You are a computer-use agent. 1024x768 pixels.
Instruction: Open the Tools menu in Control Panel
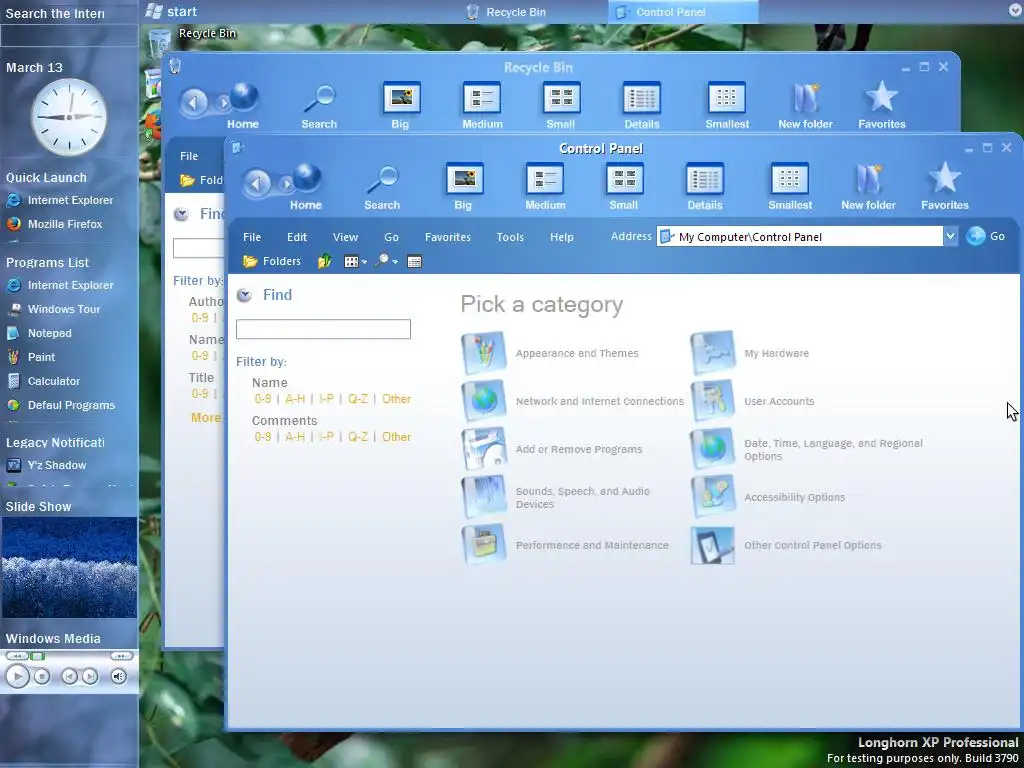coord(510,237)
